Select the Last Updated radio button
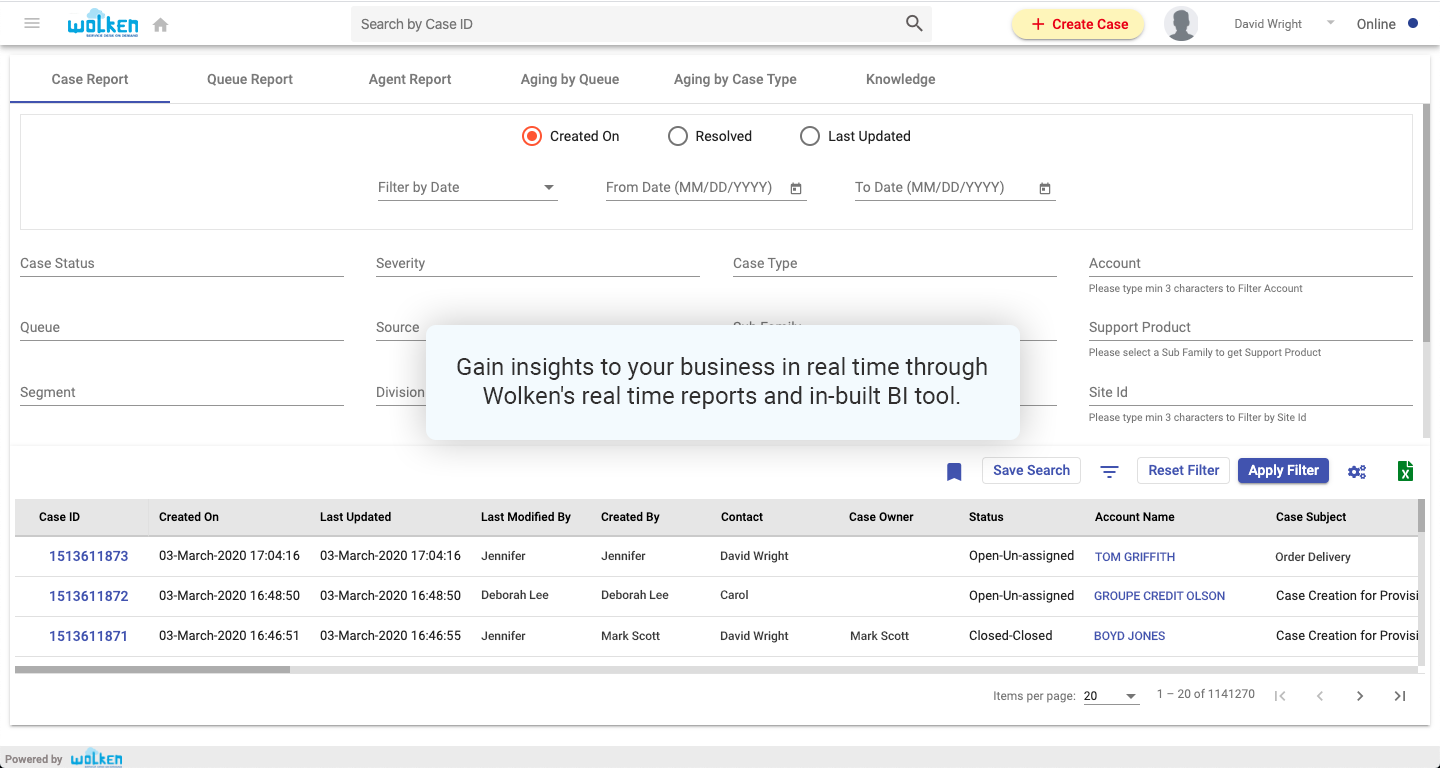 pos(810,136)
